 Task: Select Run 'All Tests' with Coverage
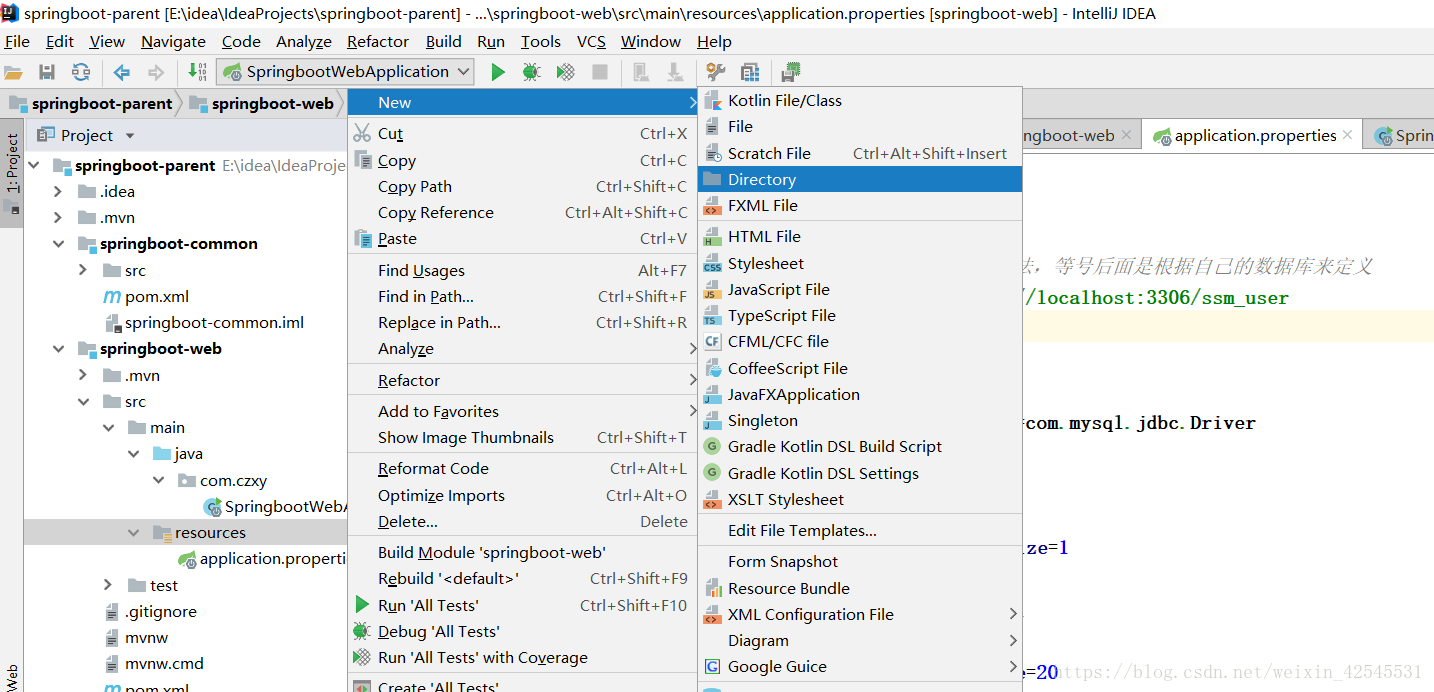coord(522,657)
